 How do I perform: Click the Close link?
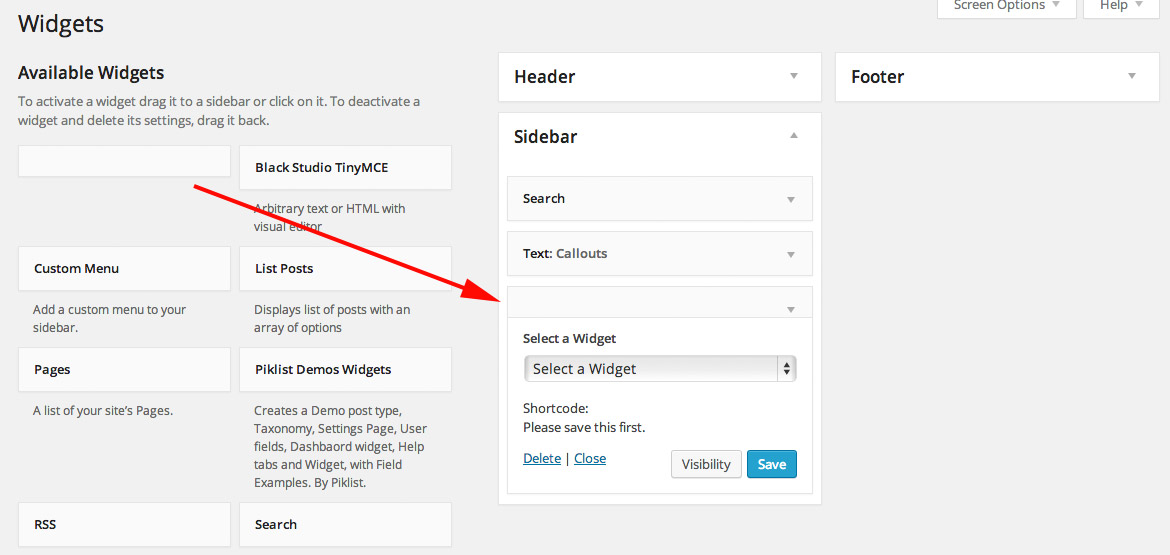[590, 458]
